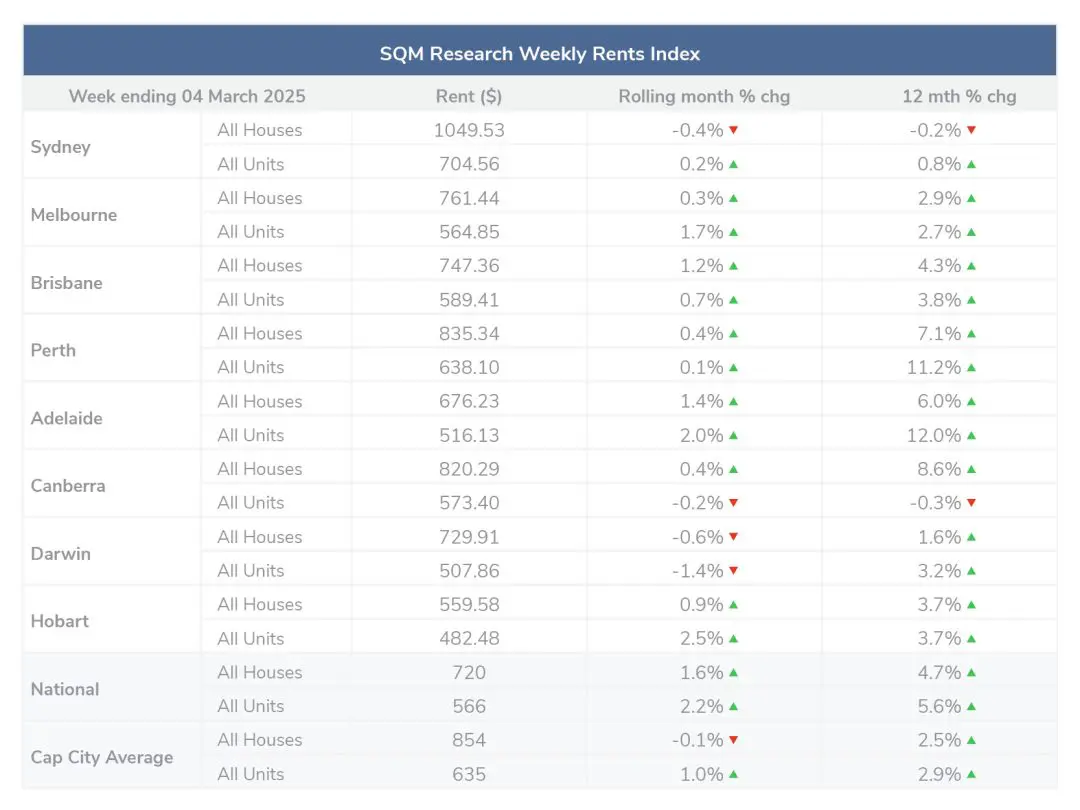Click National houses rent value 720
Screen dimensions: 1080x810
(x=469, y=672)
